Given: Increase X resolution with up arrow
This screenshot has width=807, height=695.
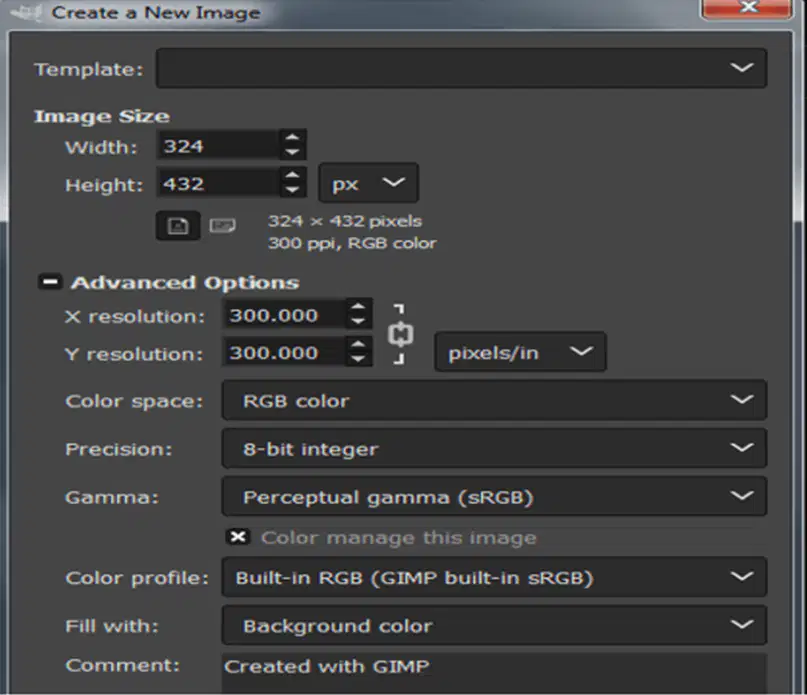Looking at the screenshot, I should 358,307.
